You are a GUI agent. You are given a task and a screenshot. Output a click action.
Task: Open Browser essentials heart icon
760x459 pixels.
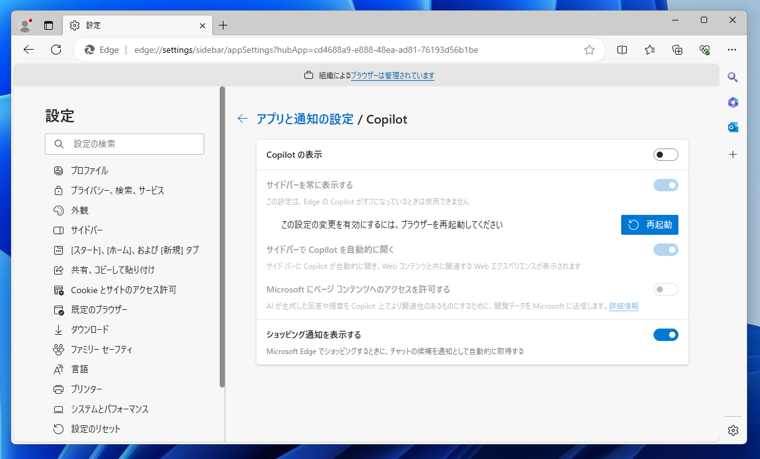pos(705,49)
